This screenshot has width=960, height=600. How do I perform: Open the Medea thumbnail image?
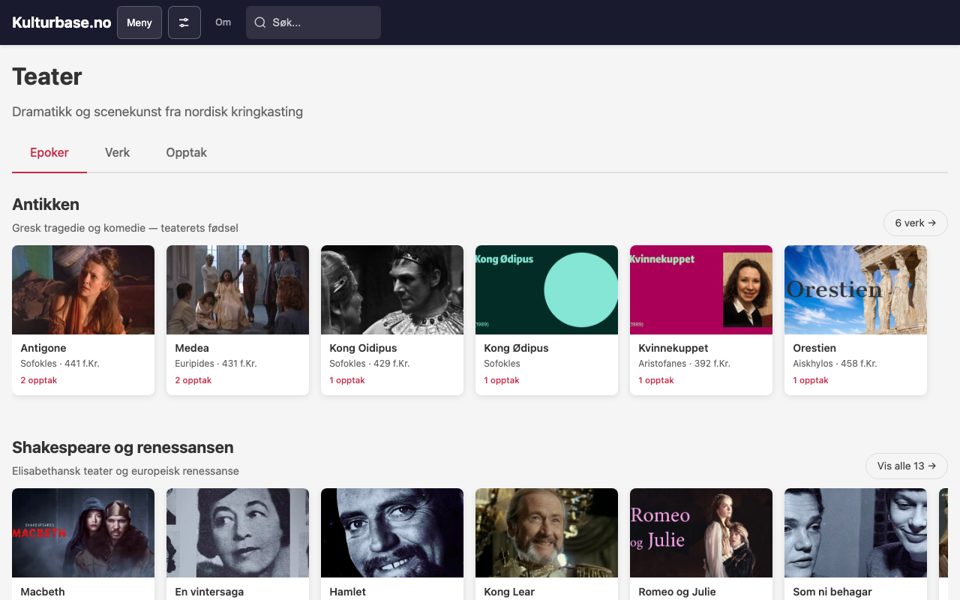click(x=238, y=290)
